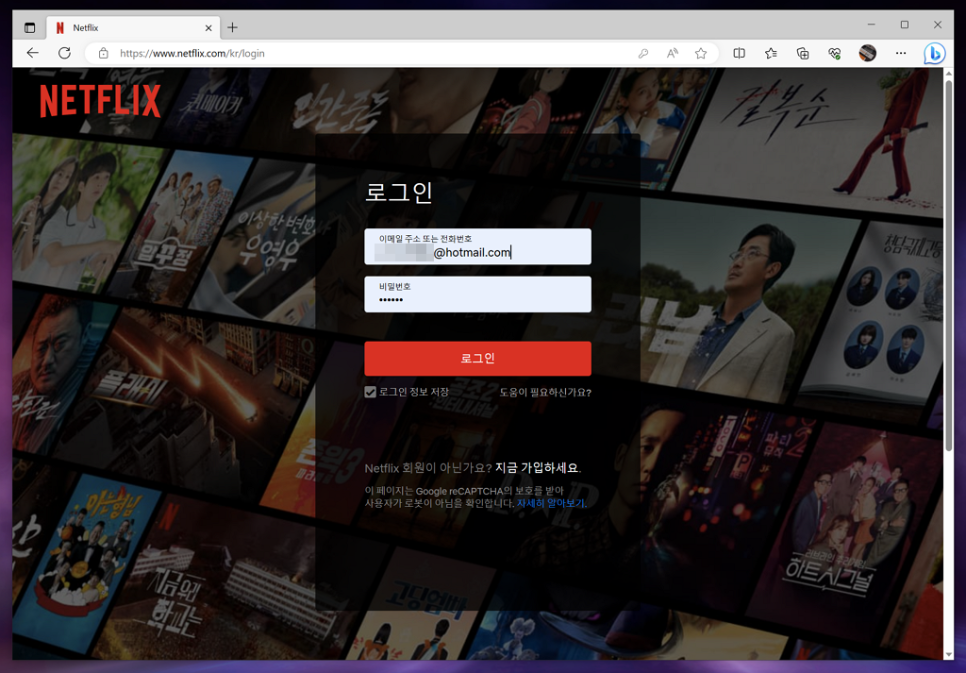The width and height of the screenshot is (966, 673).
Task: Open Browser essentials heart icon
Action: pos(835,54)
